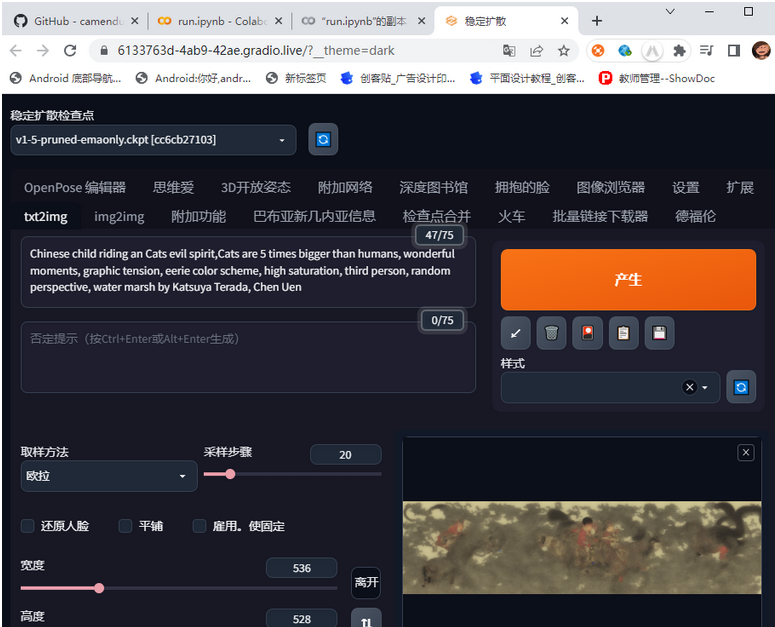The height and width of the screenshot is (627, 775).
Task: Click the globe extension icon
Action: click(625, 50)
